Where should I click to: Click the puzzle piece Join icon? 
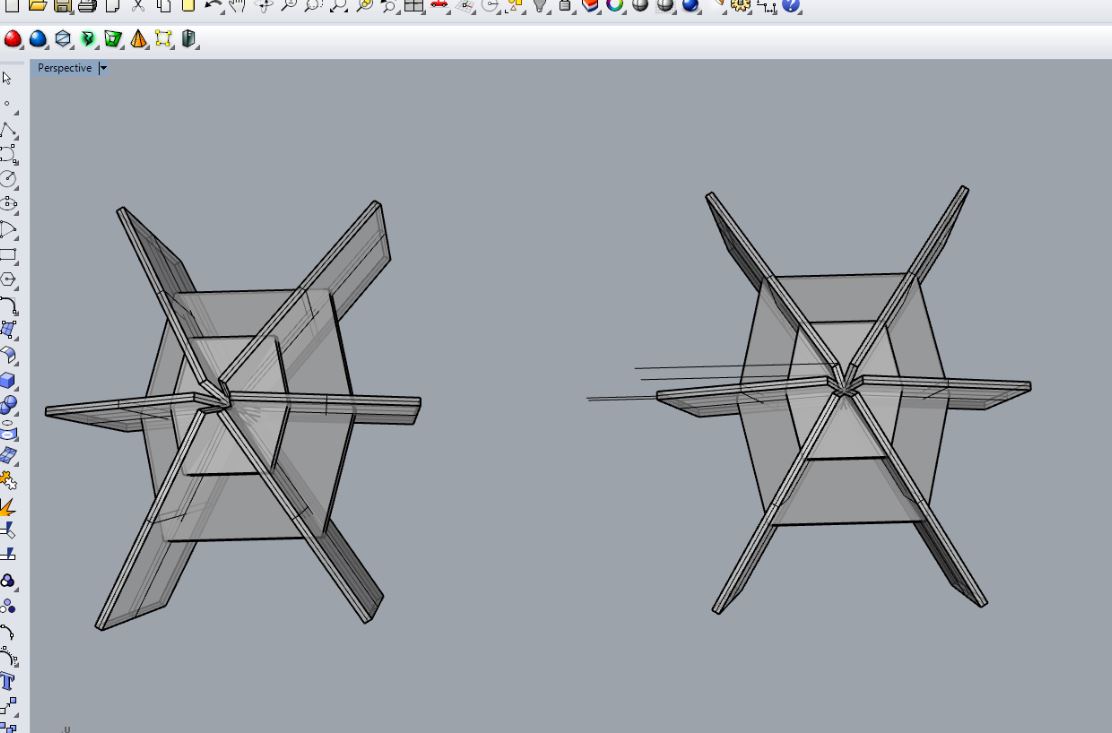[9, 481]
